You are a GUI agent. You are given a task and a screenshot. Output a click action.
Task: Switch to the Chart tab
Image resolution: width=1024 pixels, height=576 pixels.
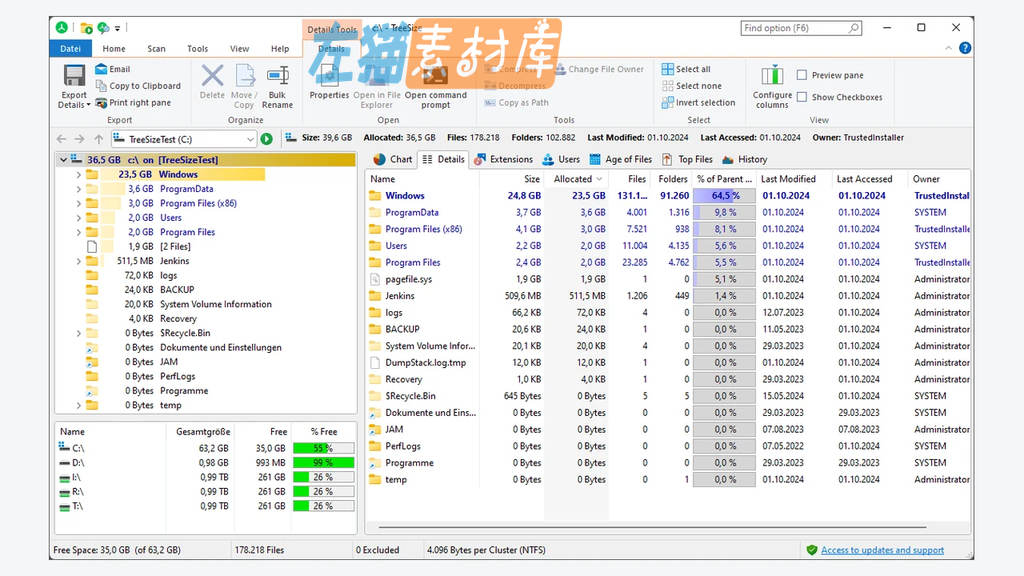393,159
